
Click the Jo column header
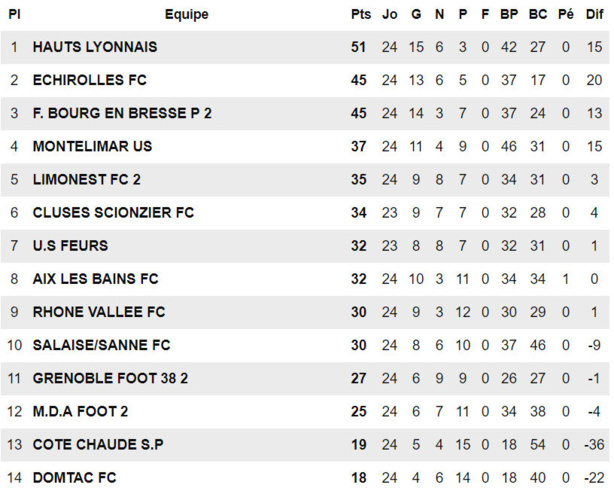coord(390,14)
